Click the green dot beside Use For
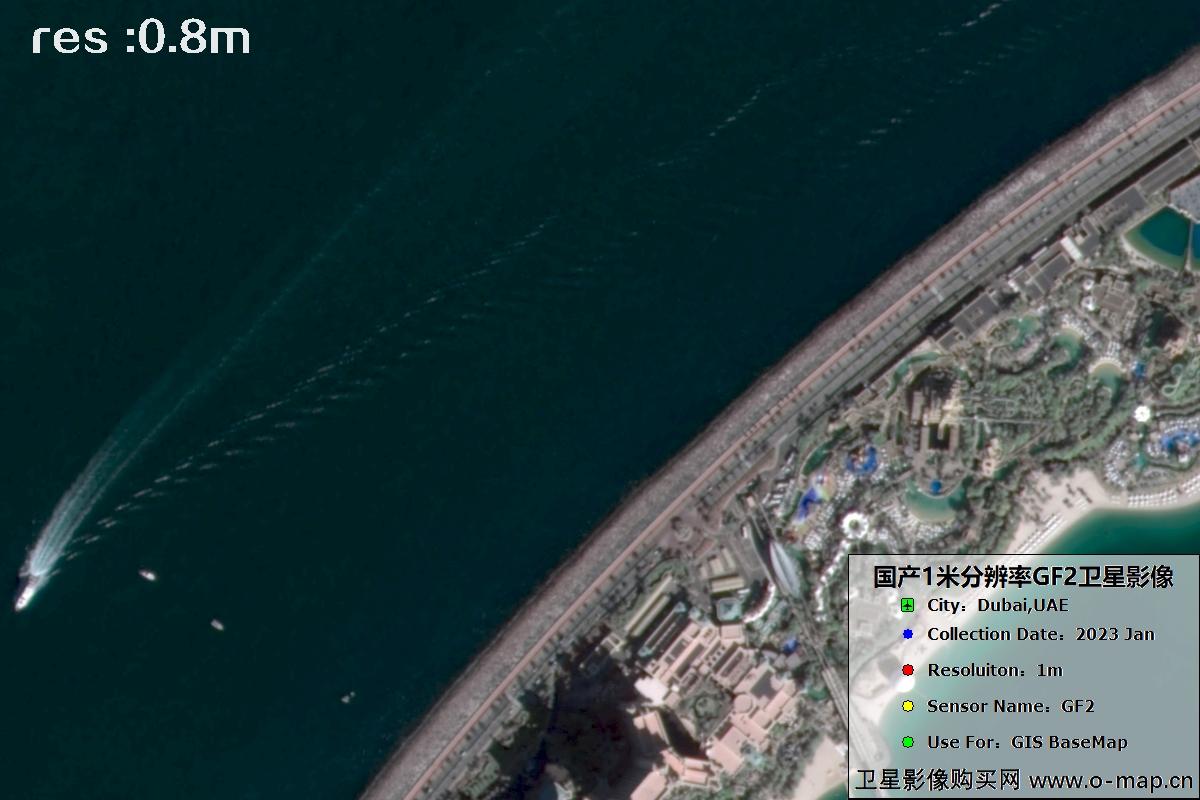 907,742
